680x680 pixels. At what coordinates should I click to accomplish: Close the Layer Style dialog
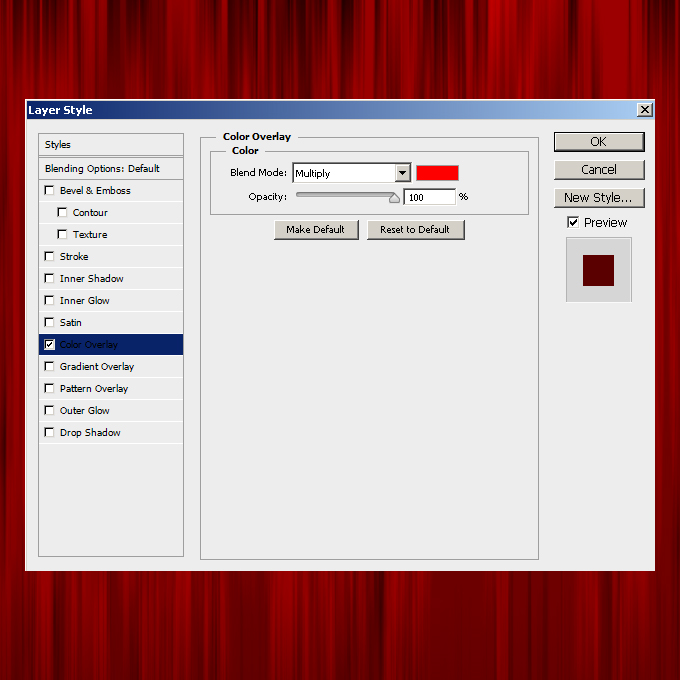645,110
